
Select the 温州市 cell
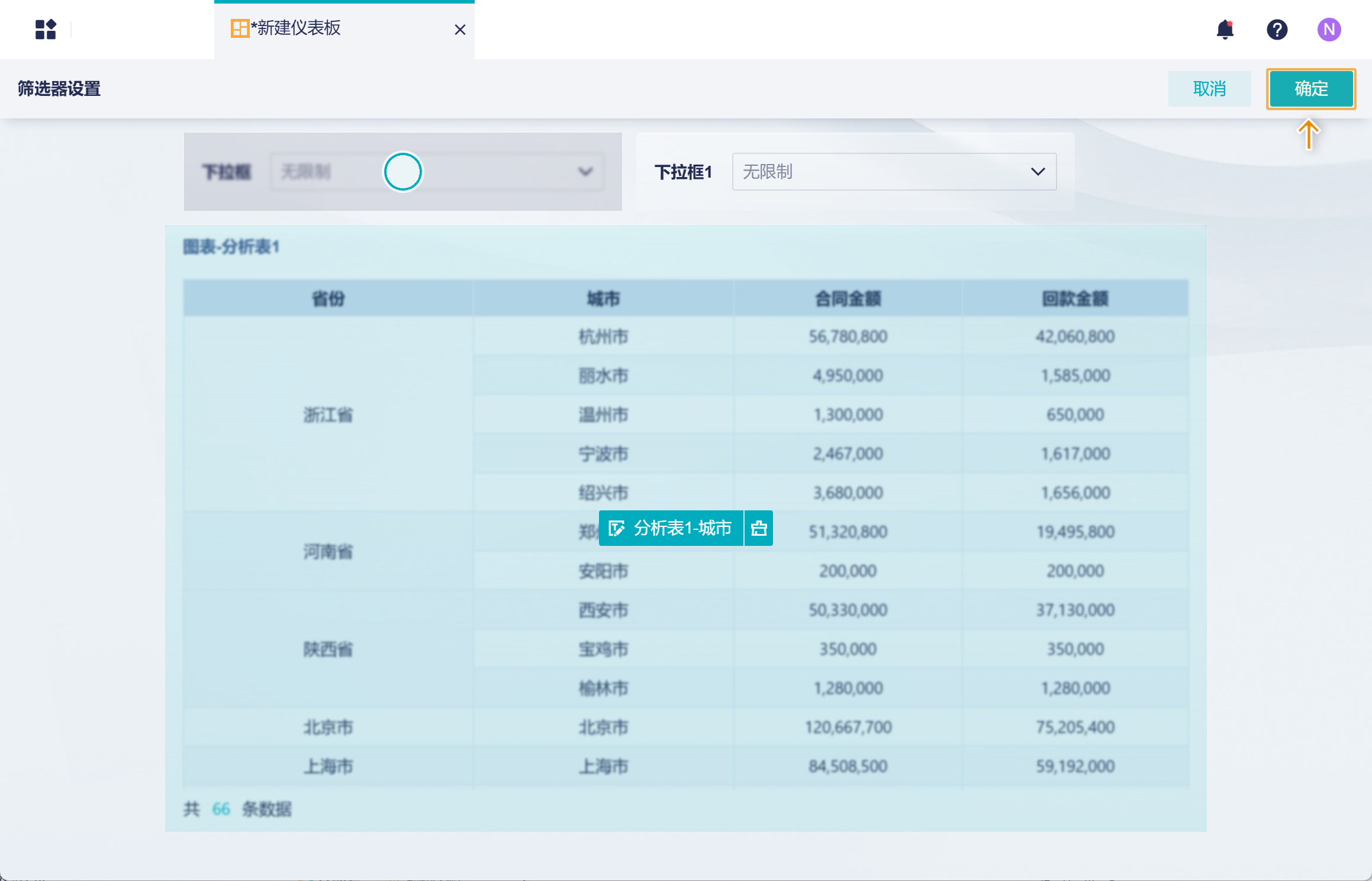[603, 414]
